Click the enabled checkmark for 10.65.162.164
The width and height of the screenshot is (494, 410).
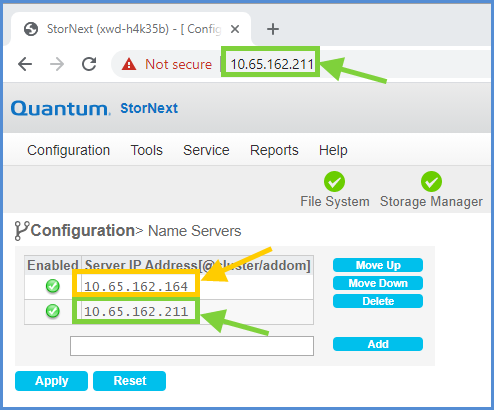[x=53, y=286]
